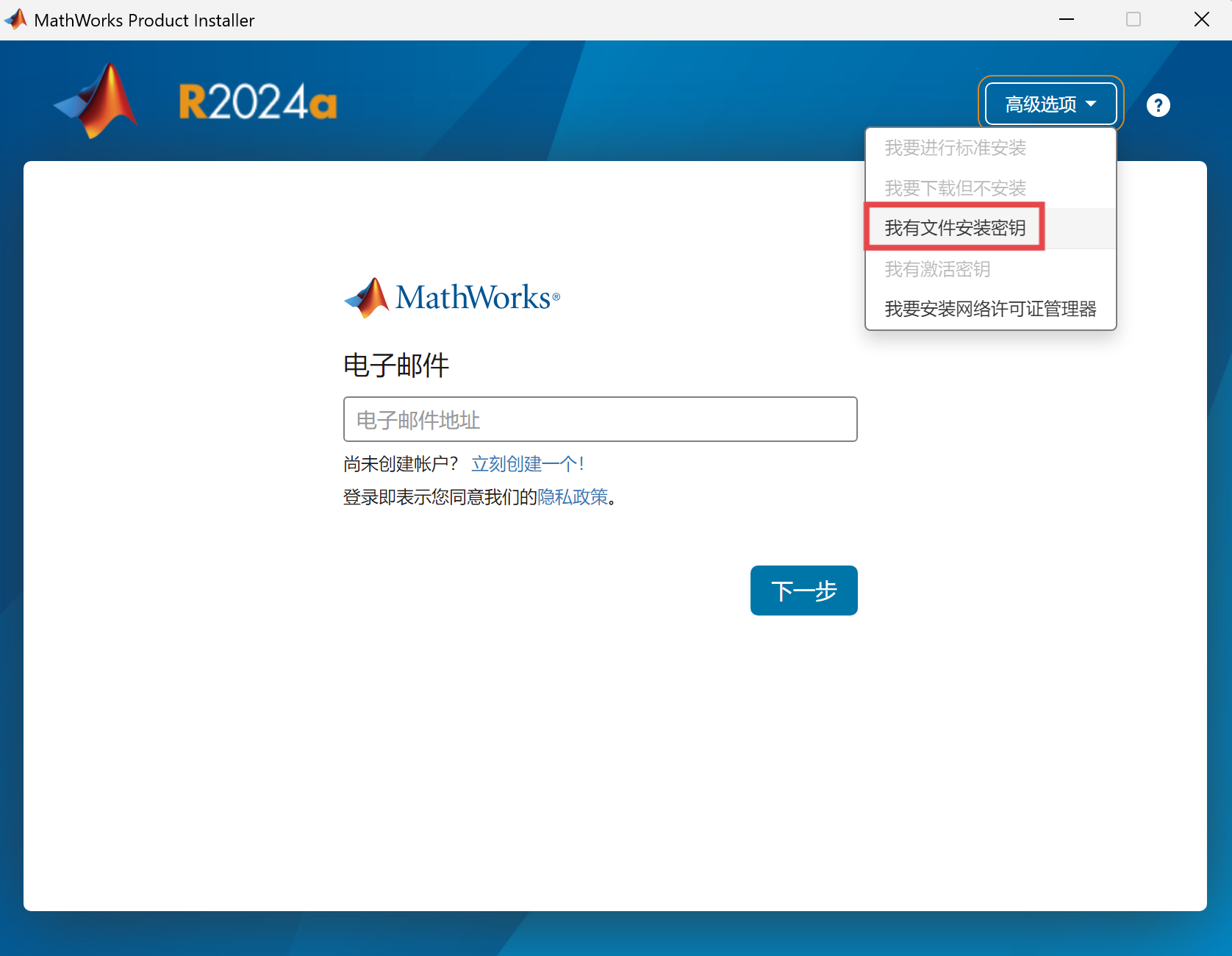
Task: Click the MathWorks logo above the email field
Action: coord(451,297)
